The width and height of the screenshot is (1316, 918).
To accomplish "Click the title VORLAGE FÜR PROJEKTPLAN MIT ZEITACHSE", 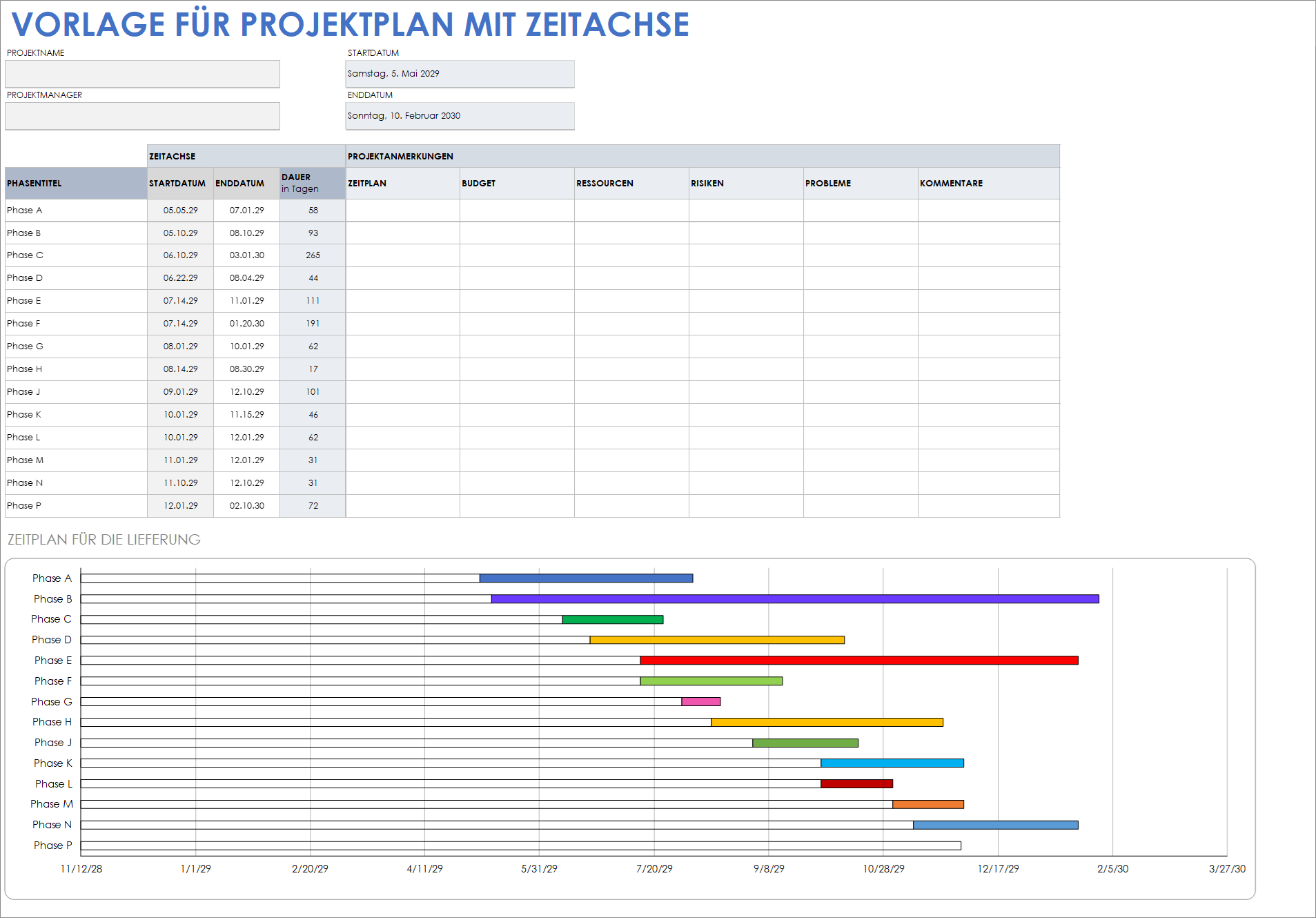I will (351, 25).
